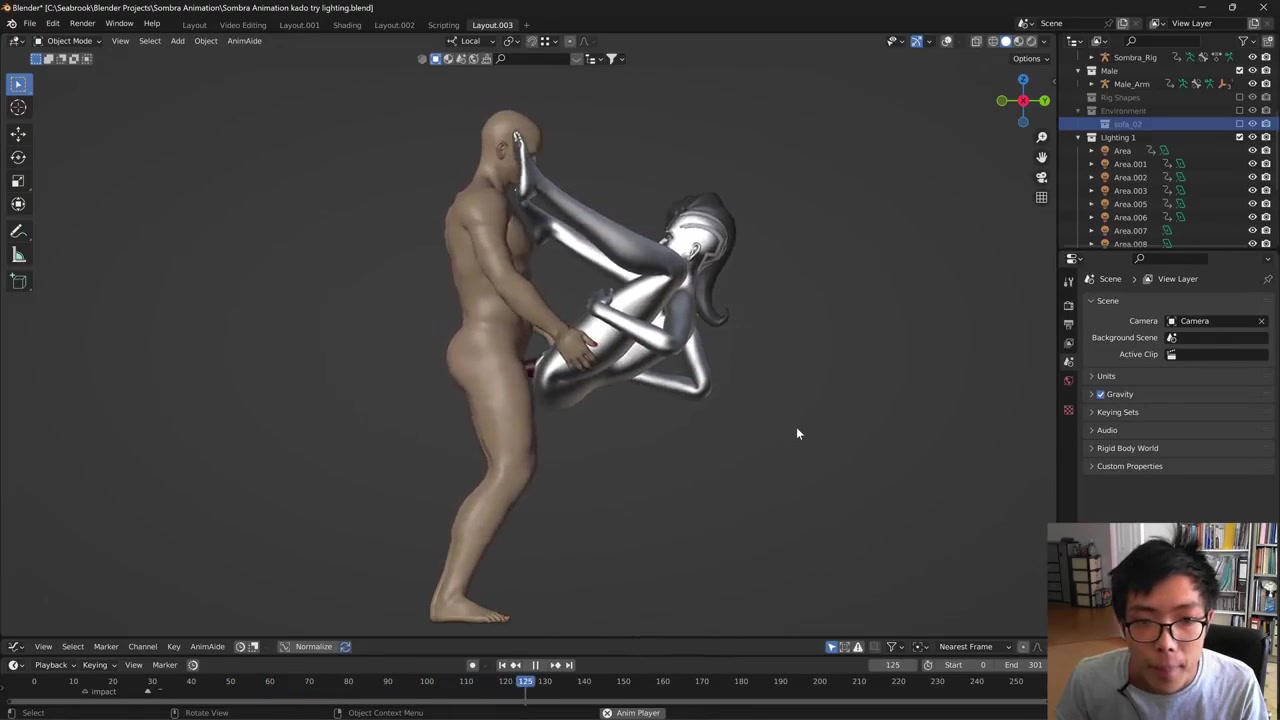Viewport: 1280px width, 720px height.
Task: Click the pan view hand icon
Action: (x=1041, y=157)
